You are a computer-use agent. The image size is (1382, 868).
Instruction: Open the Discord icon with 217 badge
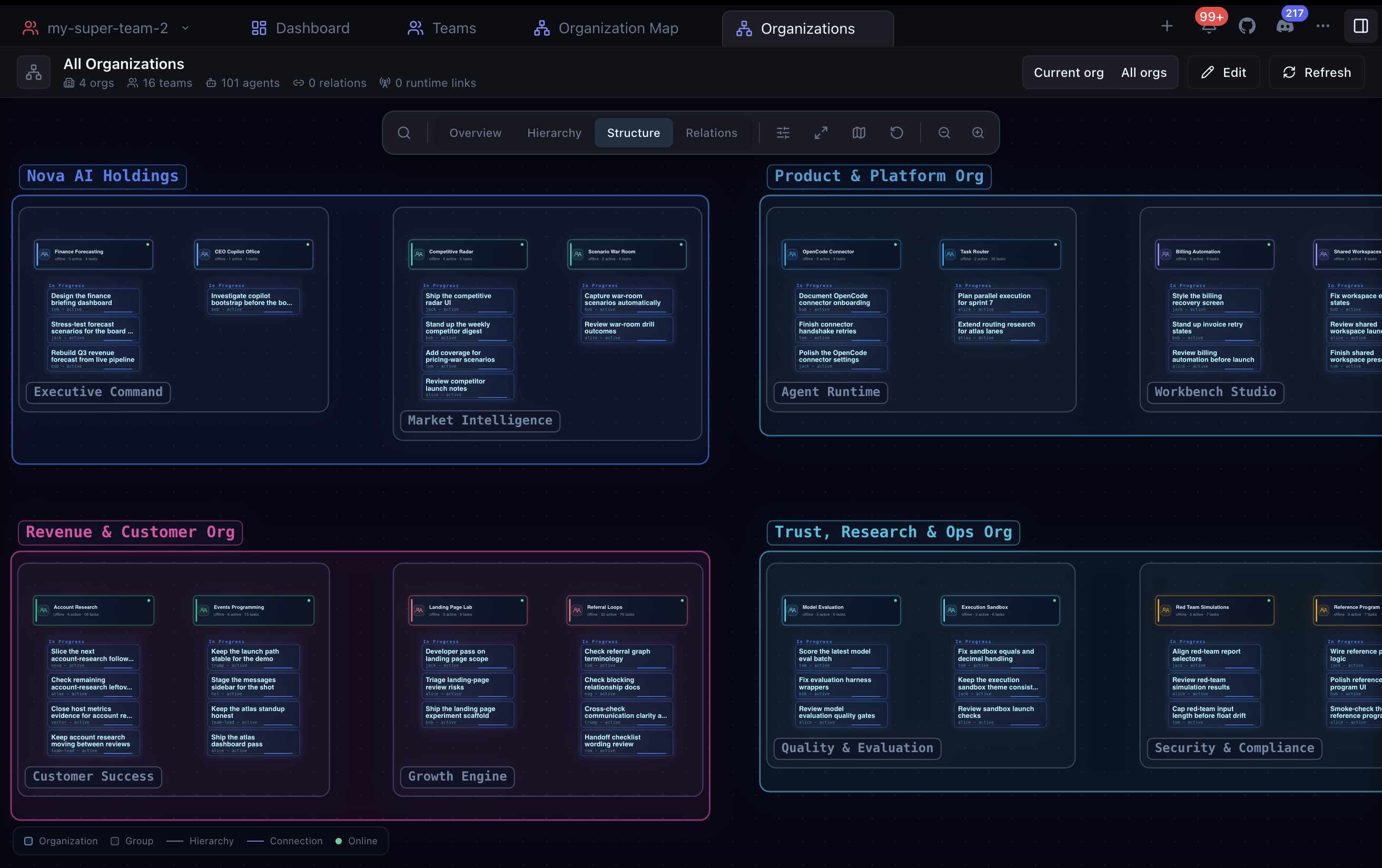coord(1285,26)
